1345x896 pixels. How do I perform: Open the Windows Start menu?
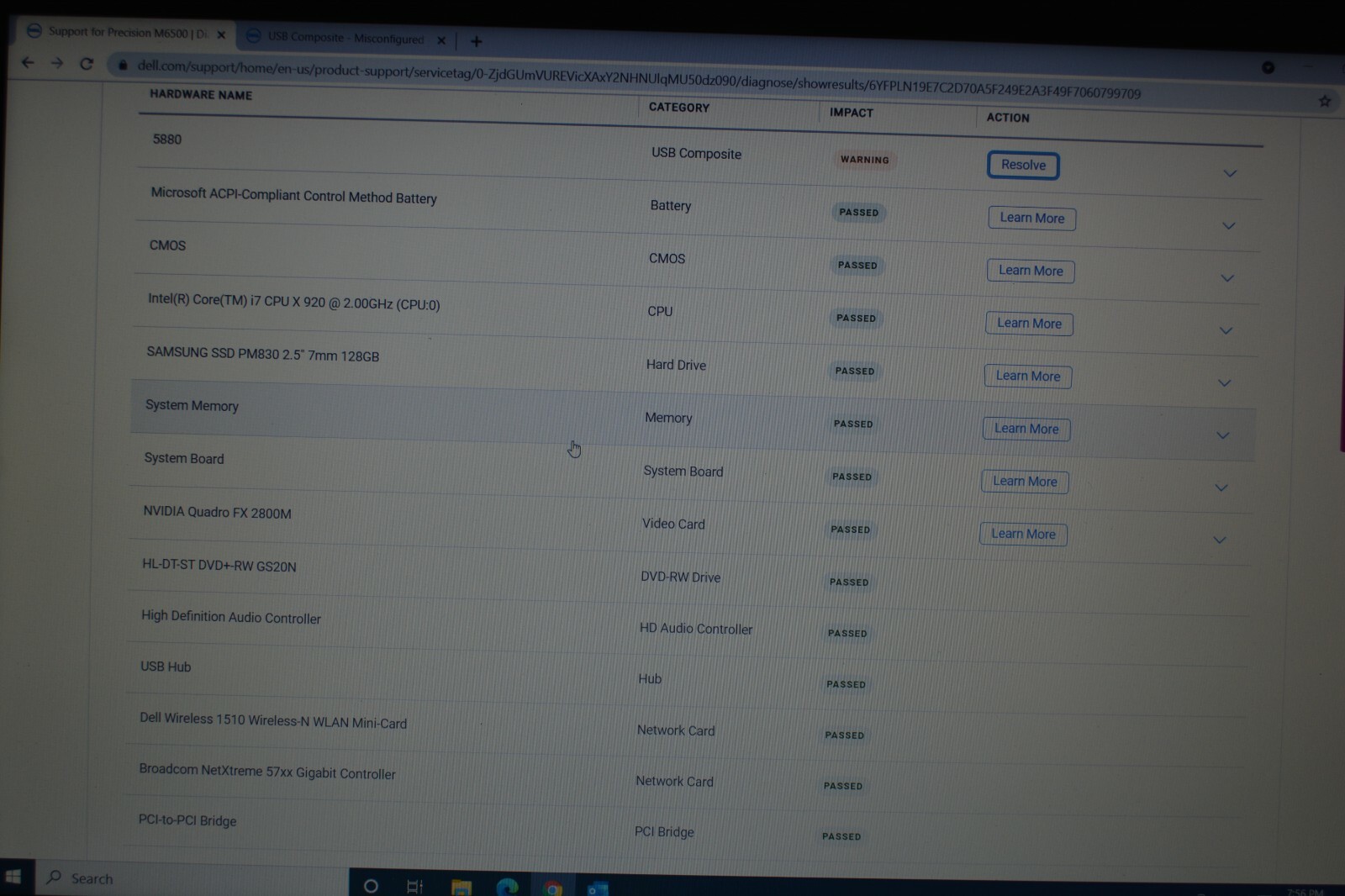click(13, 878)
